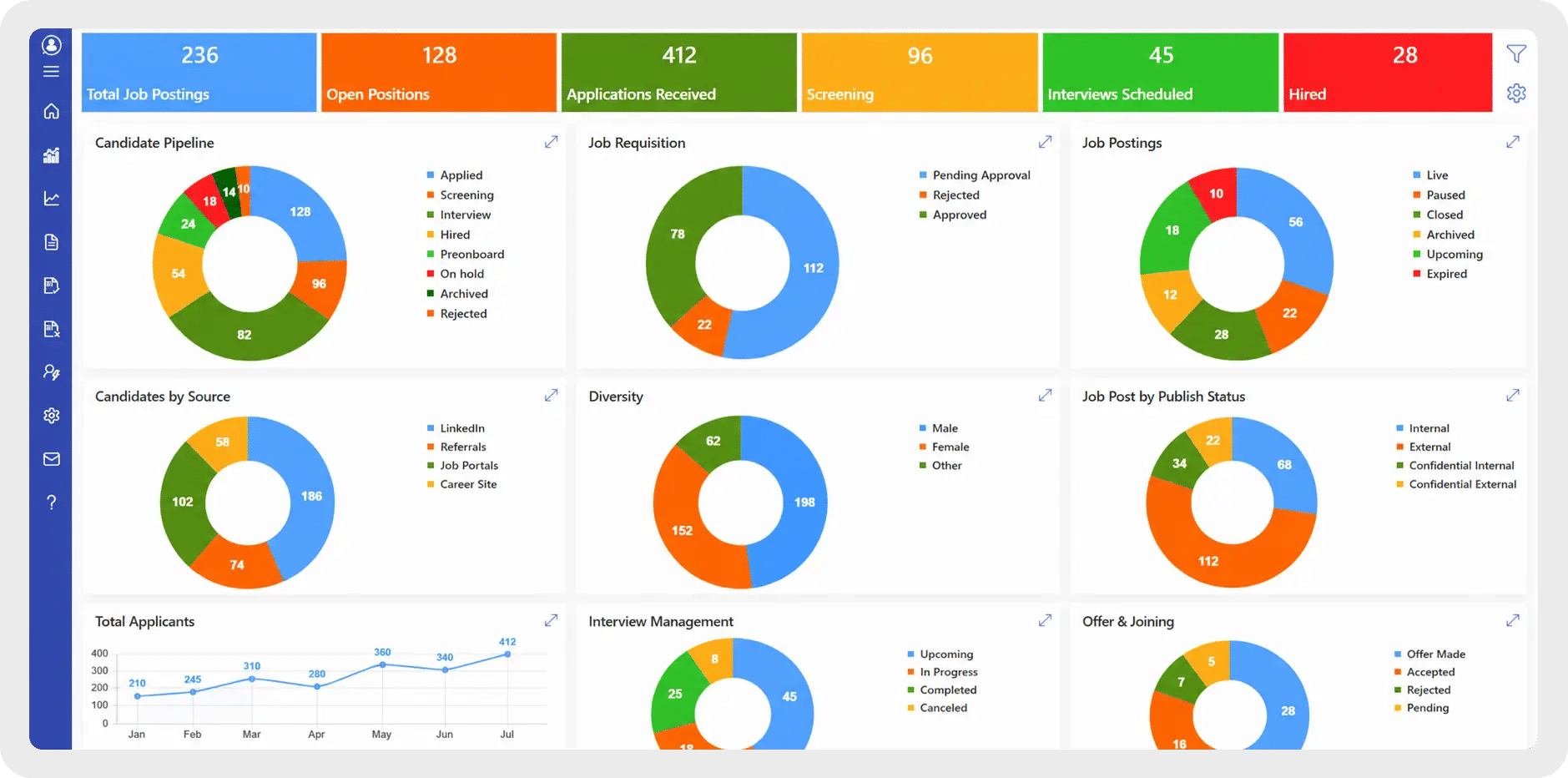Toggle the hamburger menu in sidebar
This screenshot has height=778, width=1568.
coord(52,72)
